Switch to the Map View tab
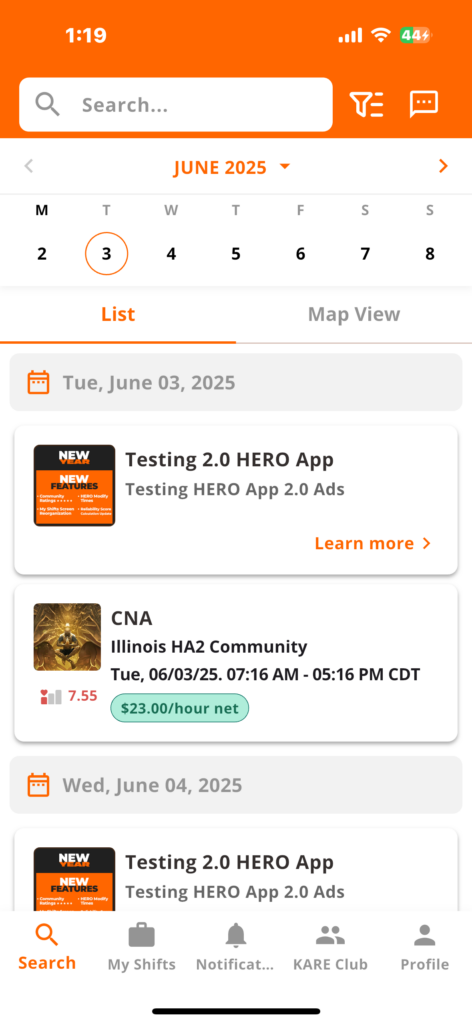 (354, 314)
